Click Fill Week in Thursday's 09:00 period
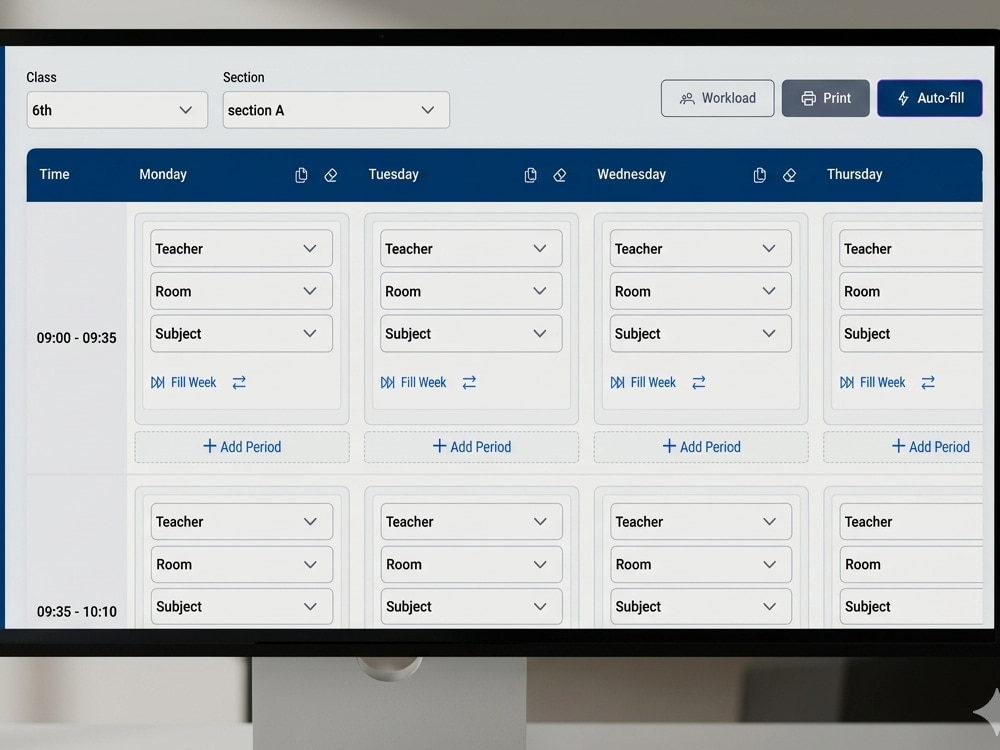 point(872,382)
